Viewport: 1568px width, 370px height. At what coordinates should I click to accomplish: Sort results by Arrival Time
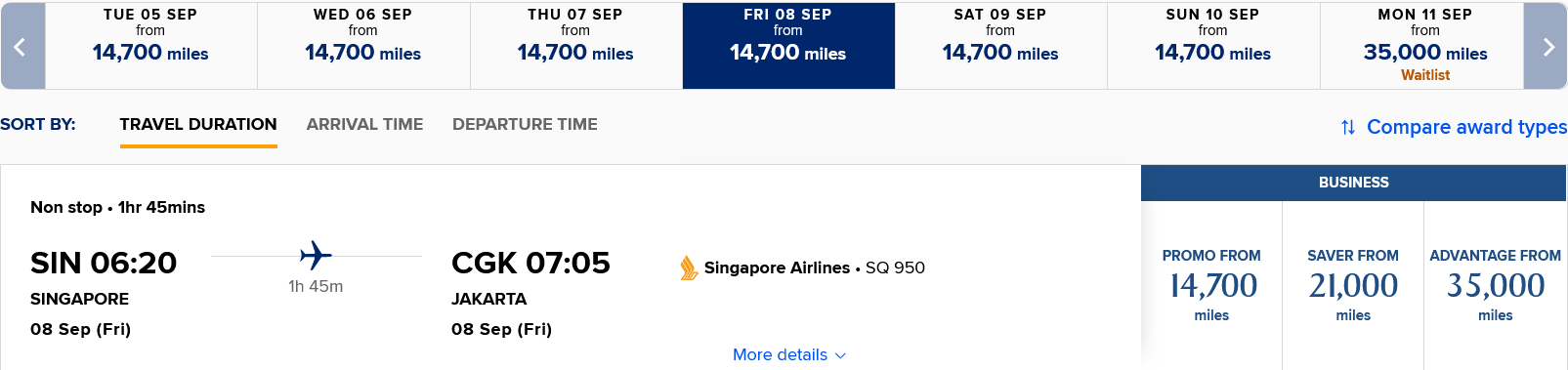[364, 125]
